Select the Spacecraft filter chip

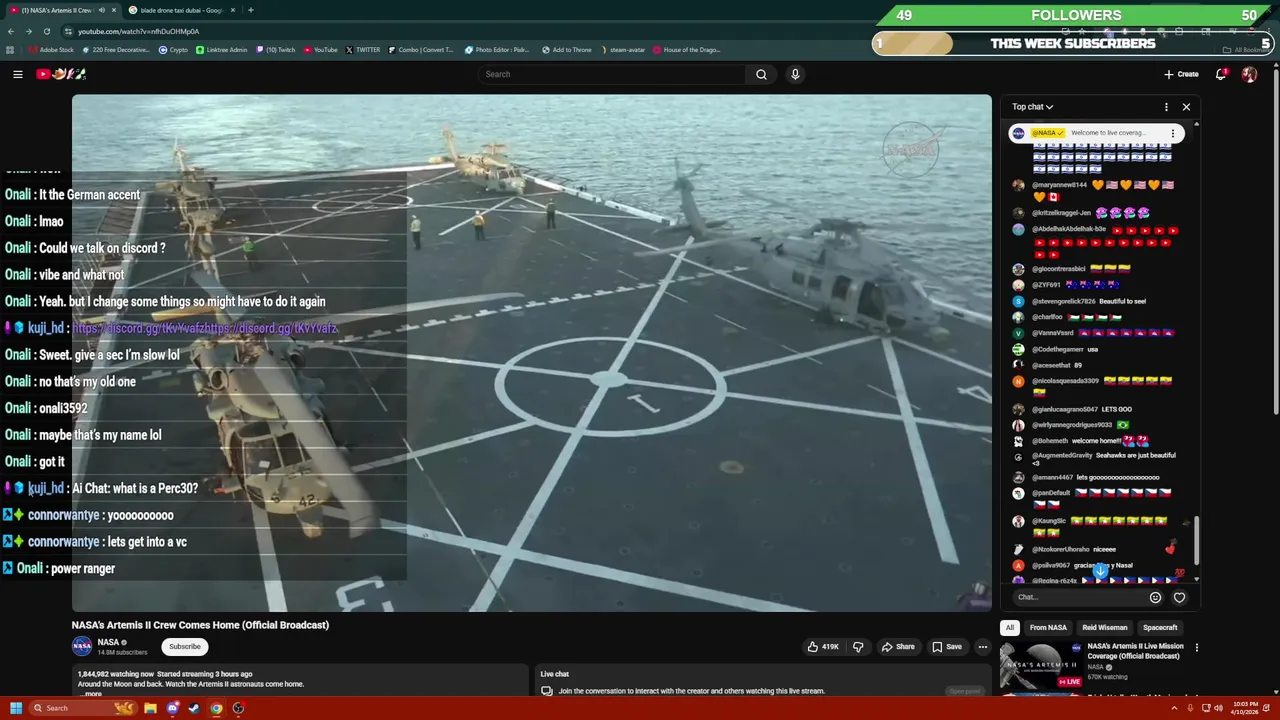coord(1160,628)
